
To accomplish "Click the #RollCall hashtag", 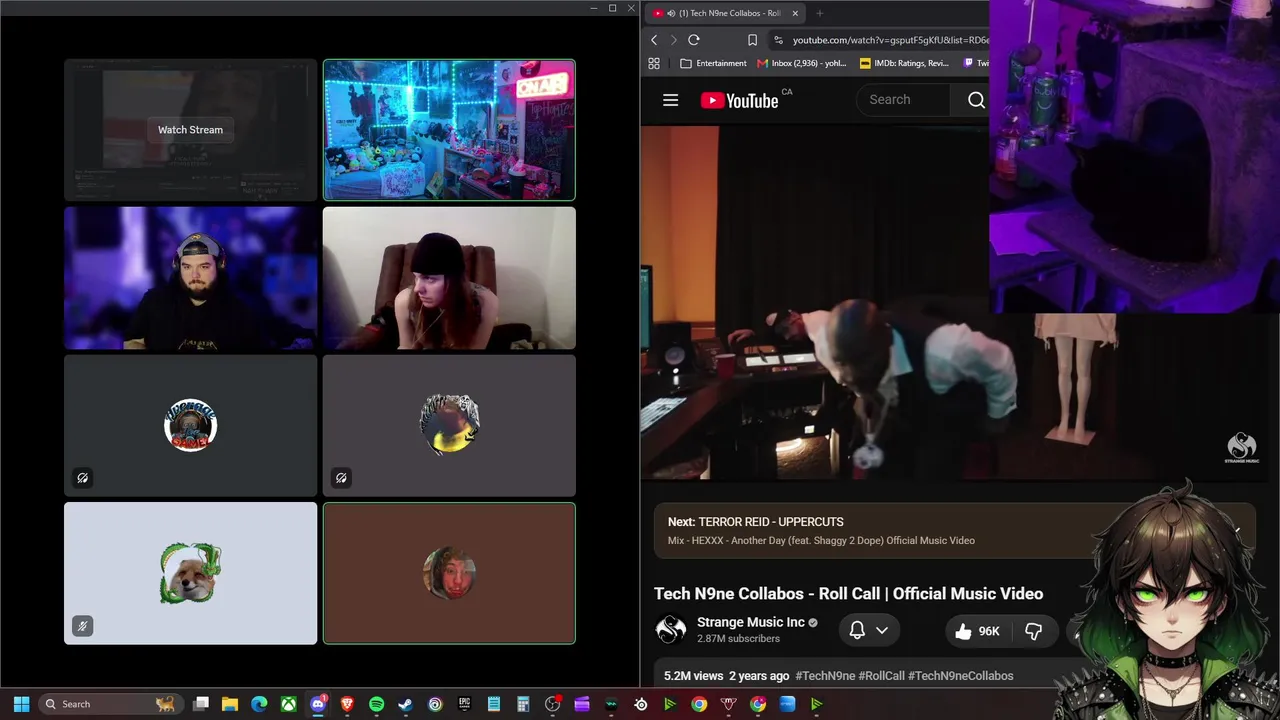I will pyautogui.click(x=881, y=676).
